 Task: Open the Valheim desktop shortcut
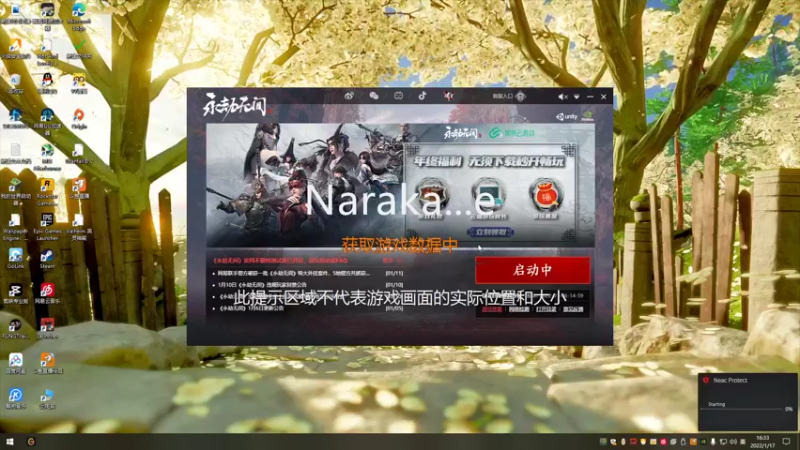pos(79,227)
